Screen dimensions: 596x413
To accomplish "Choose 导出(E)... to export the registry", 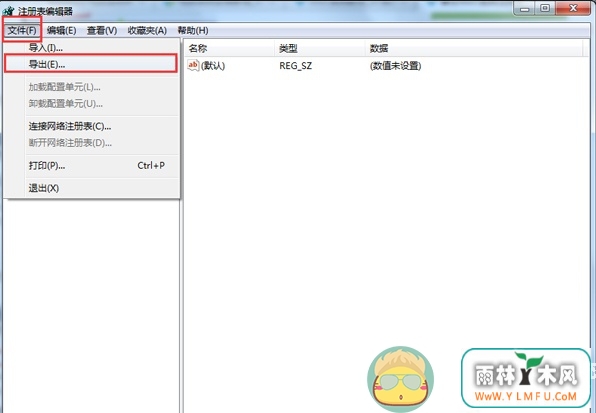I will [x=91, y=64].
